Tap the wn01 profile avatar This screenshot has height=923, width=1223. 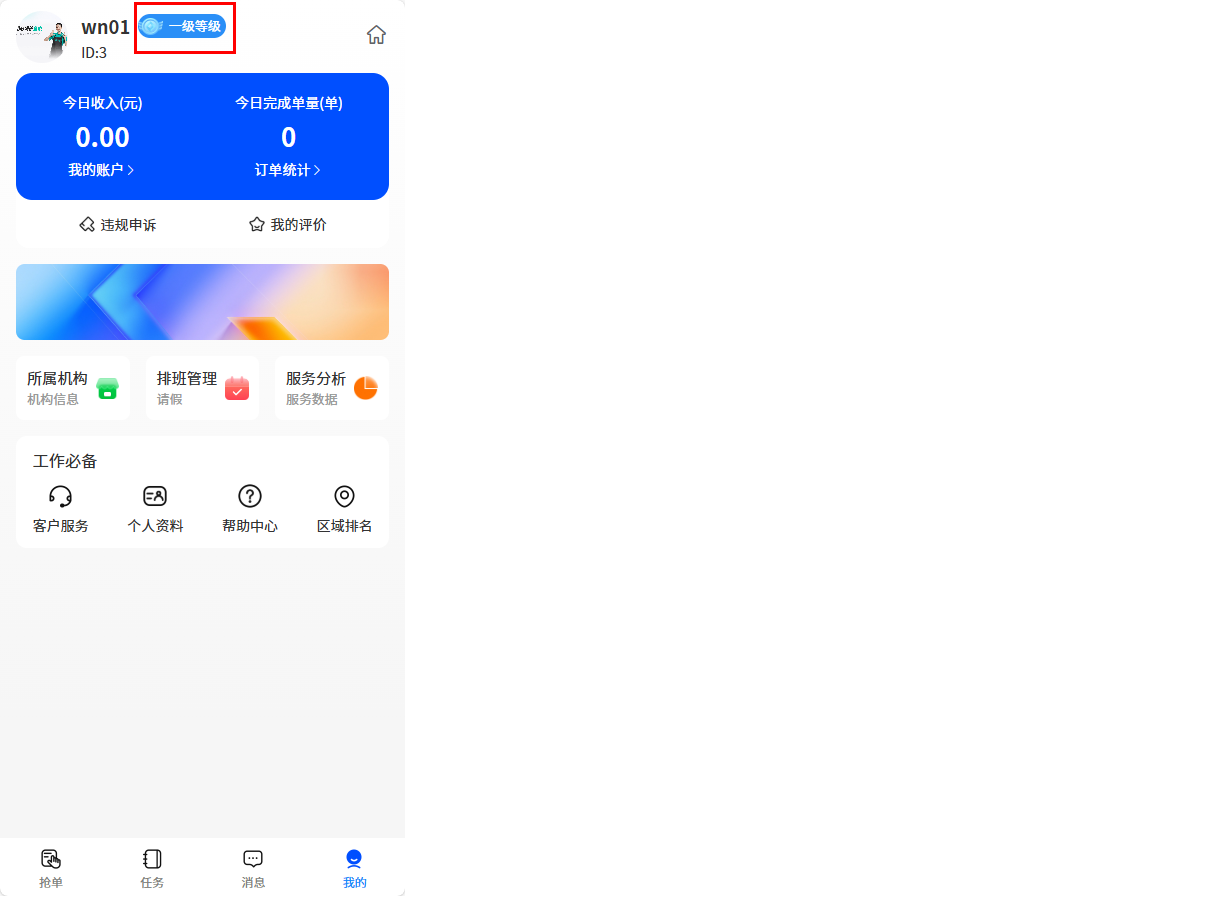point(42,37)
